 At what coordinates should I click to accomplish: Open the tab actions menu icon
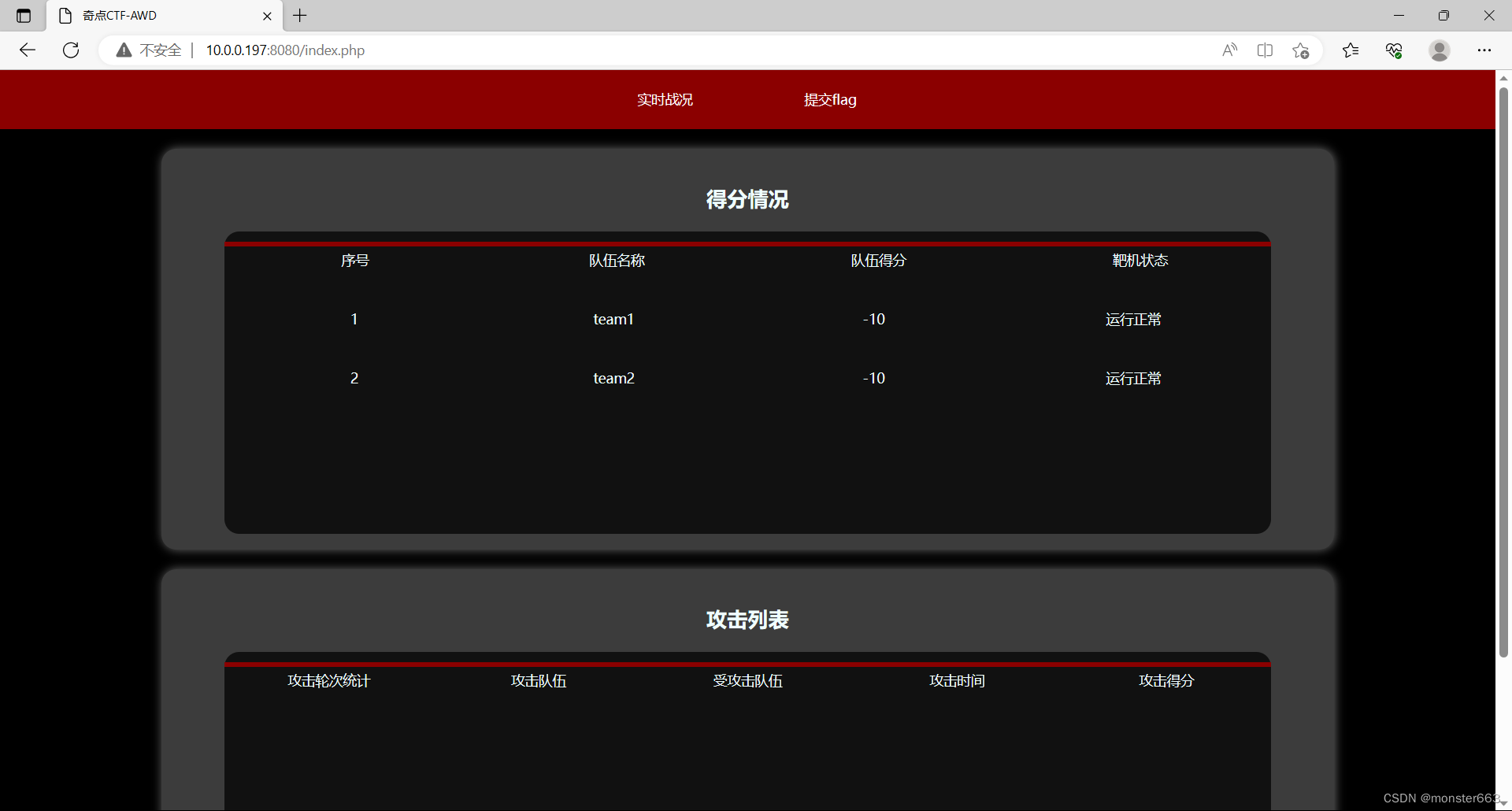tap(24, 16)
